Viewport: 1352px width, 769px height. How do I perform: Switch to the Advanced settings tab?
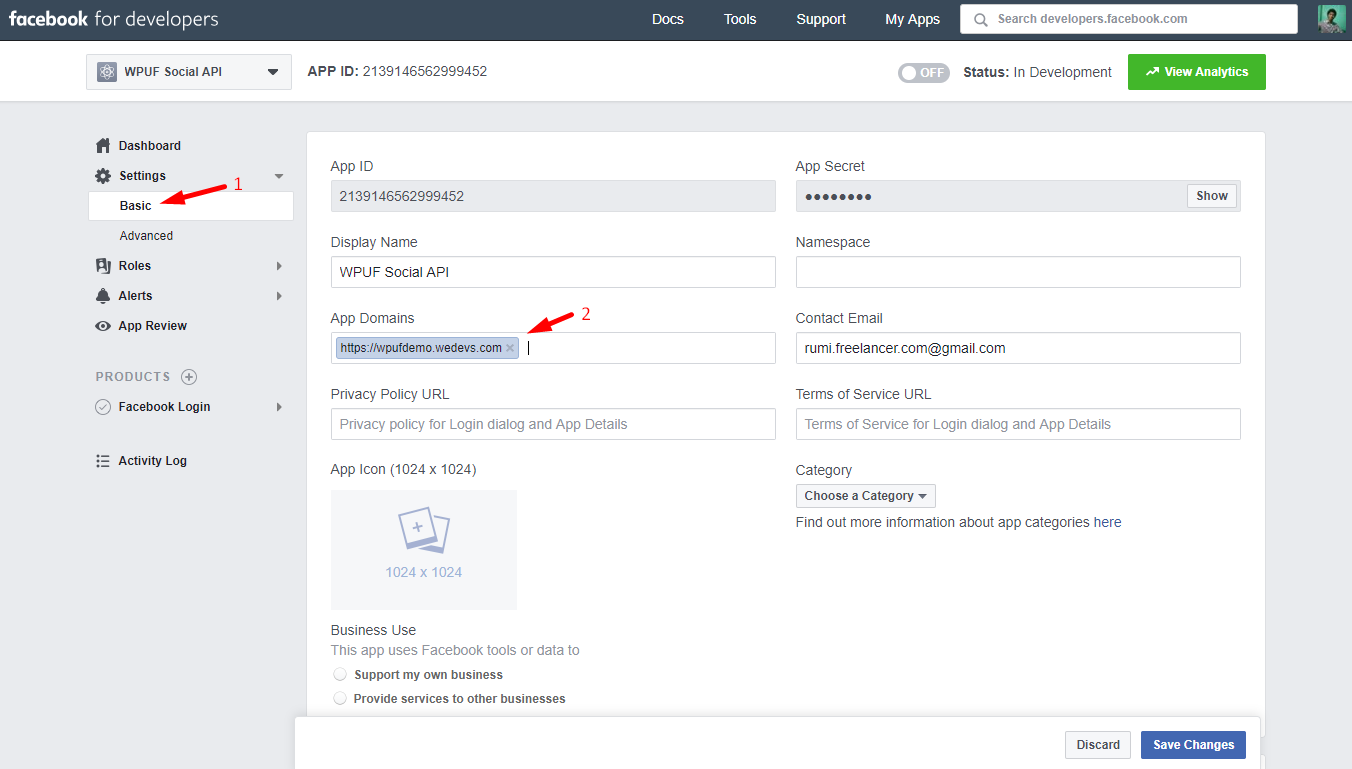click(x=146, y=235)
